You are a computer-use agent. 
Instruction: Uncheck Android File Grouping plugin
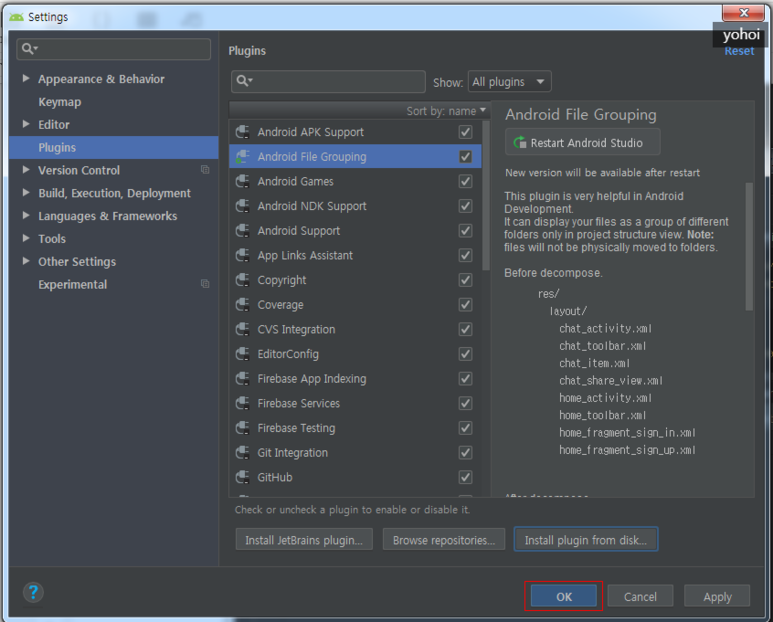point(465,157)
